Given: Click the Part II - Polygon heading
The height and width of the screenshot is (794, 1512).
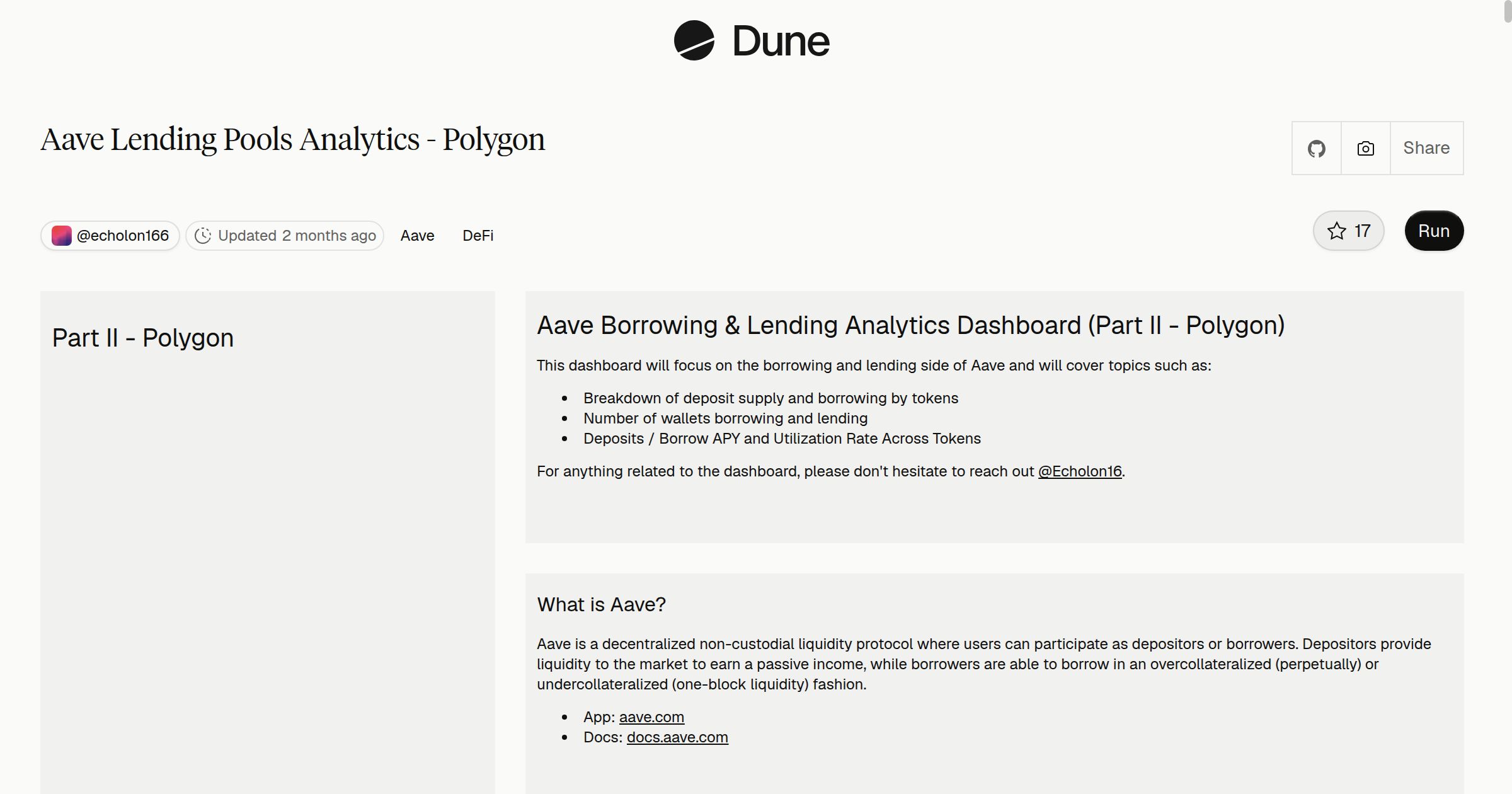Looking at the screenshot, I should [x=143, y=338].
